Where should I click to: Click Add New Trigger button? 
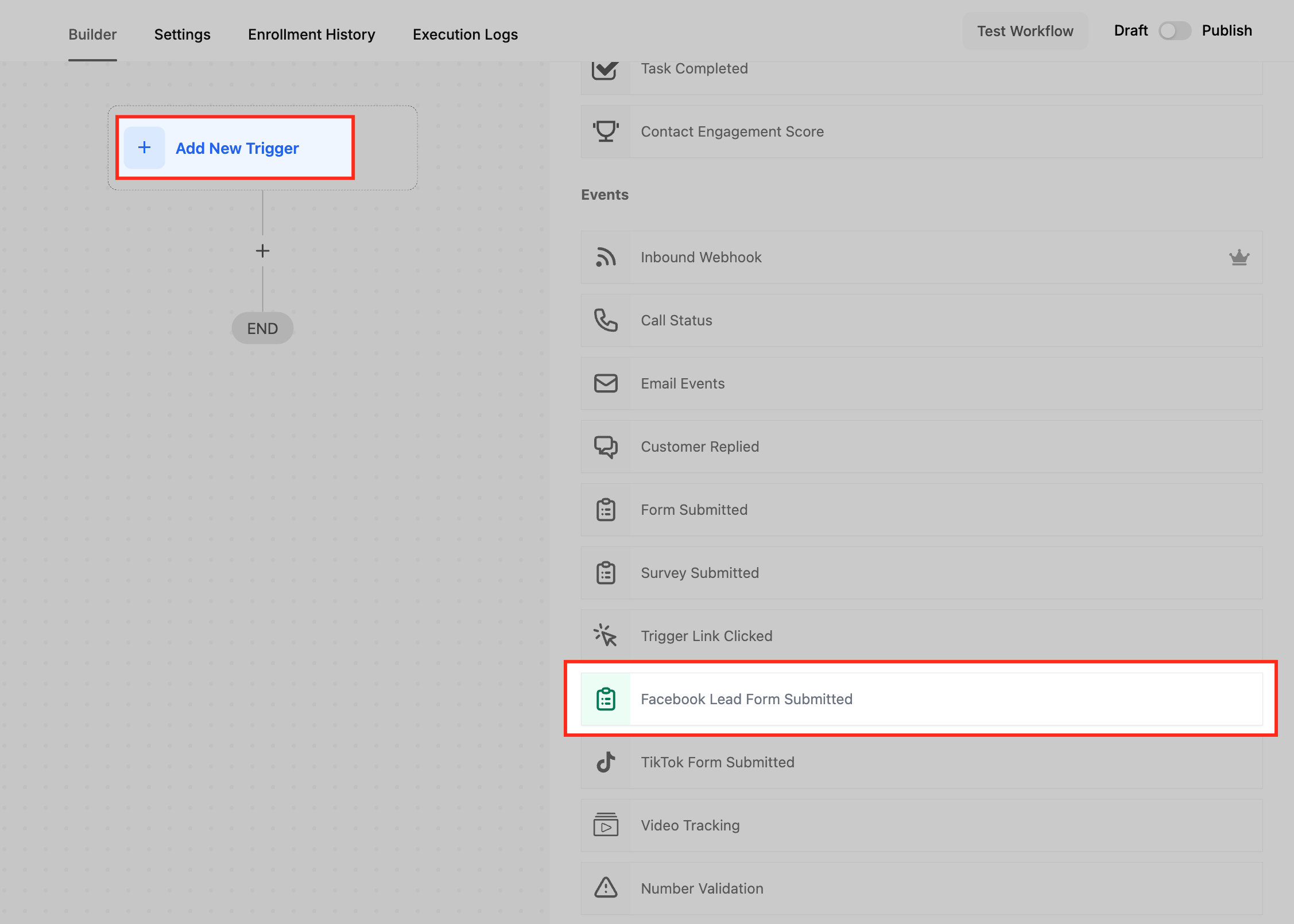[235, 148]
